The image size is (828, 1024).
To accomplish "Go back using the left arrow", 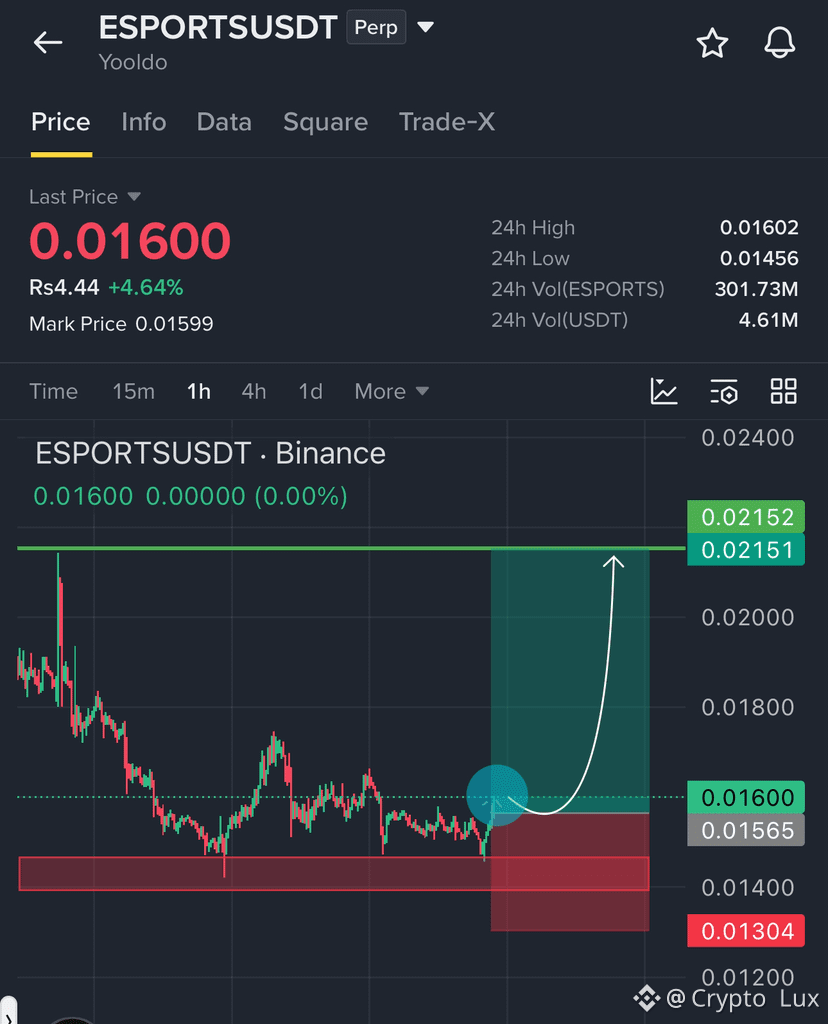I will point(48,43).
